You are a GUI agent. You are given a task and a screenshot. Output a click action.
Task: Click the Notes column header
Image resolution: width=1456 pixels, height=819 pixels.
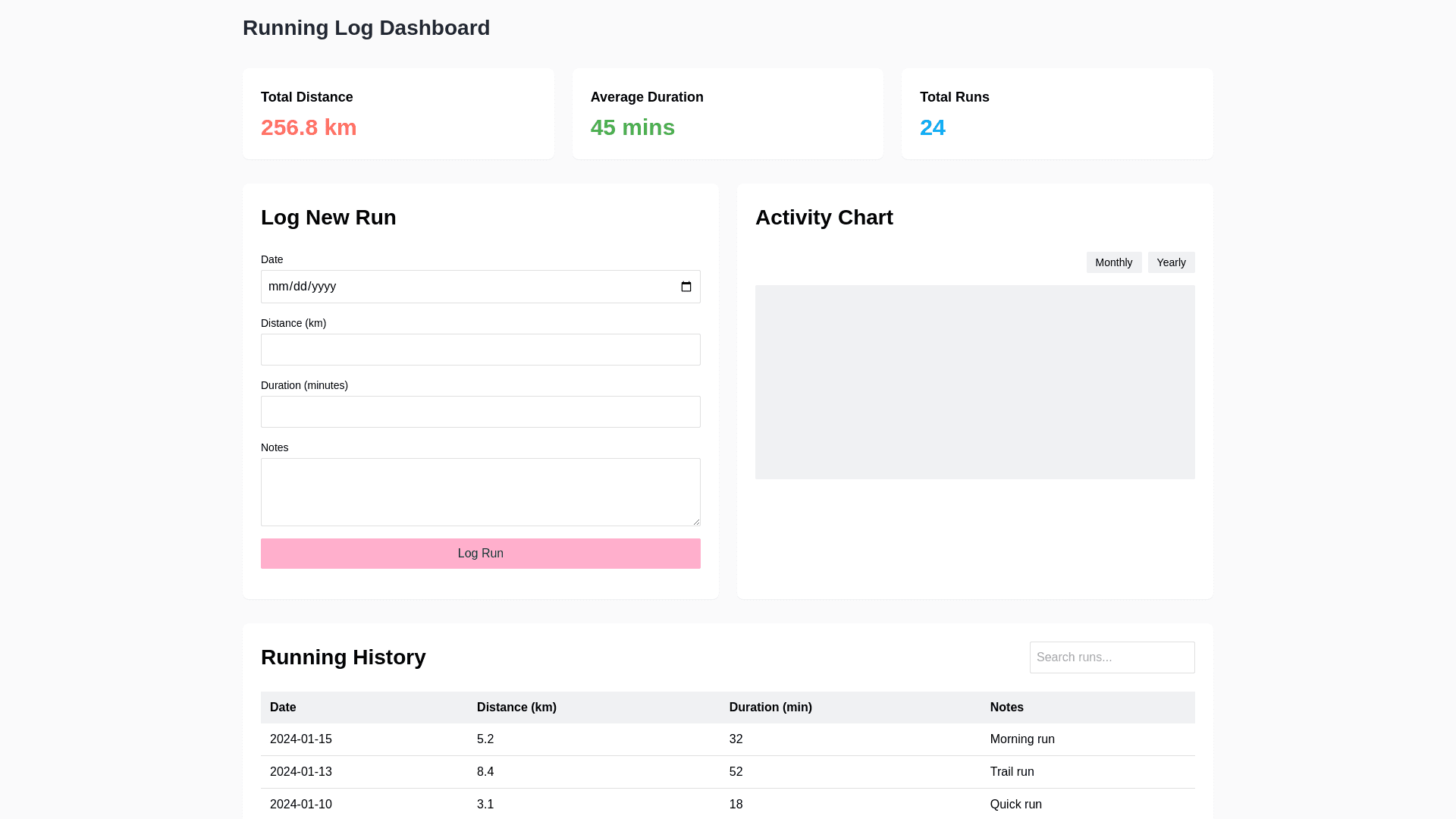tap(1006, 708)
